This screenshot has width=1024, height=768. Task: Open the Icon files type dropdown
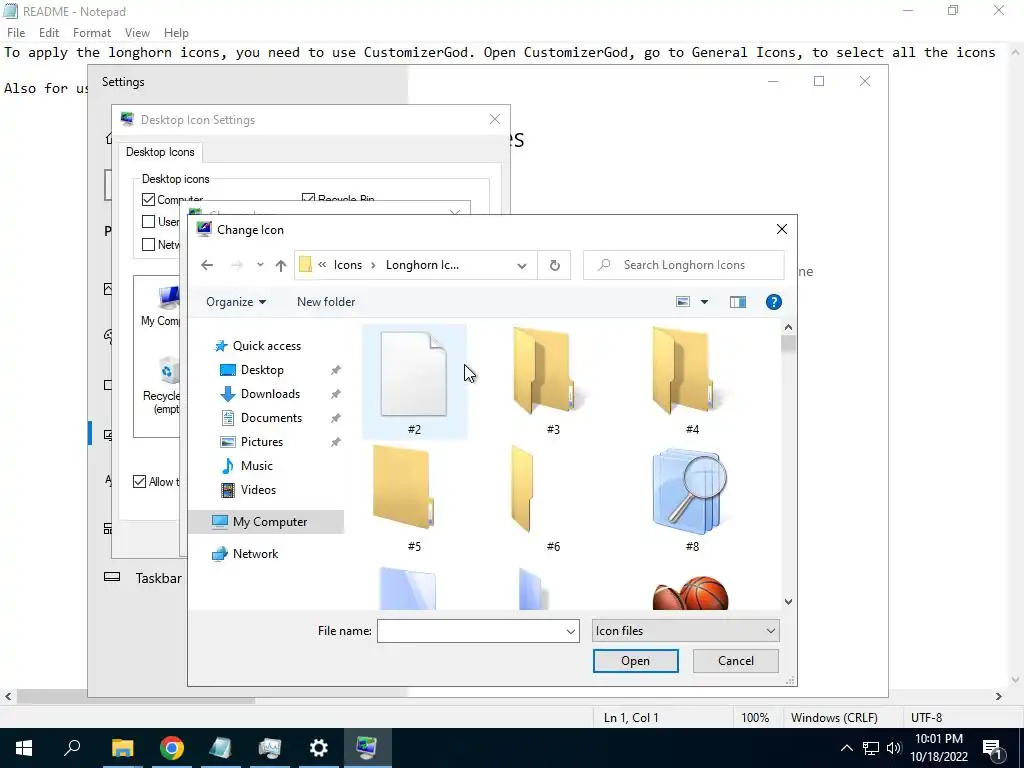click(685, 631)
